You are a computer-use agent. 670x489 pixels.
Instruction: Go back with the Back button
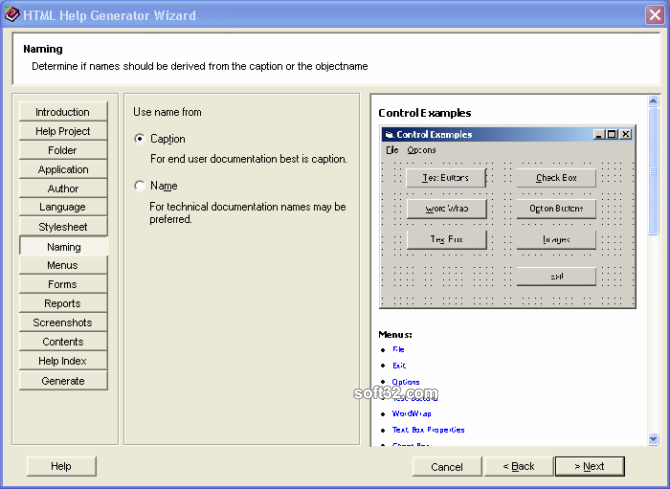click(x=518, y=466)
